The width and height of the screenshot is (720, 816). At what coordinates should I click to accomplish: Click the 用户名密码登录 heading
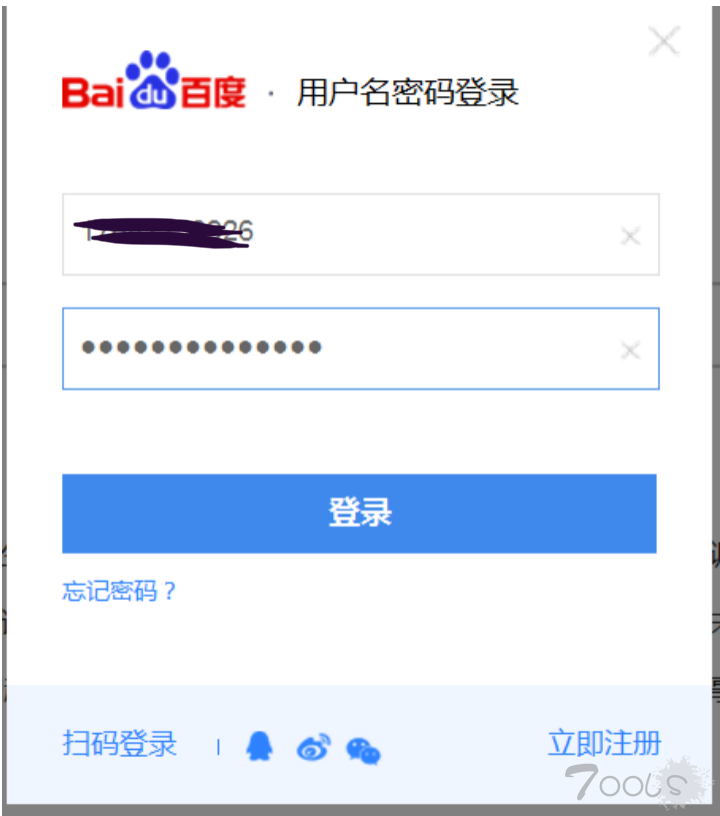(408, 93)
